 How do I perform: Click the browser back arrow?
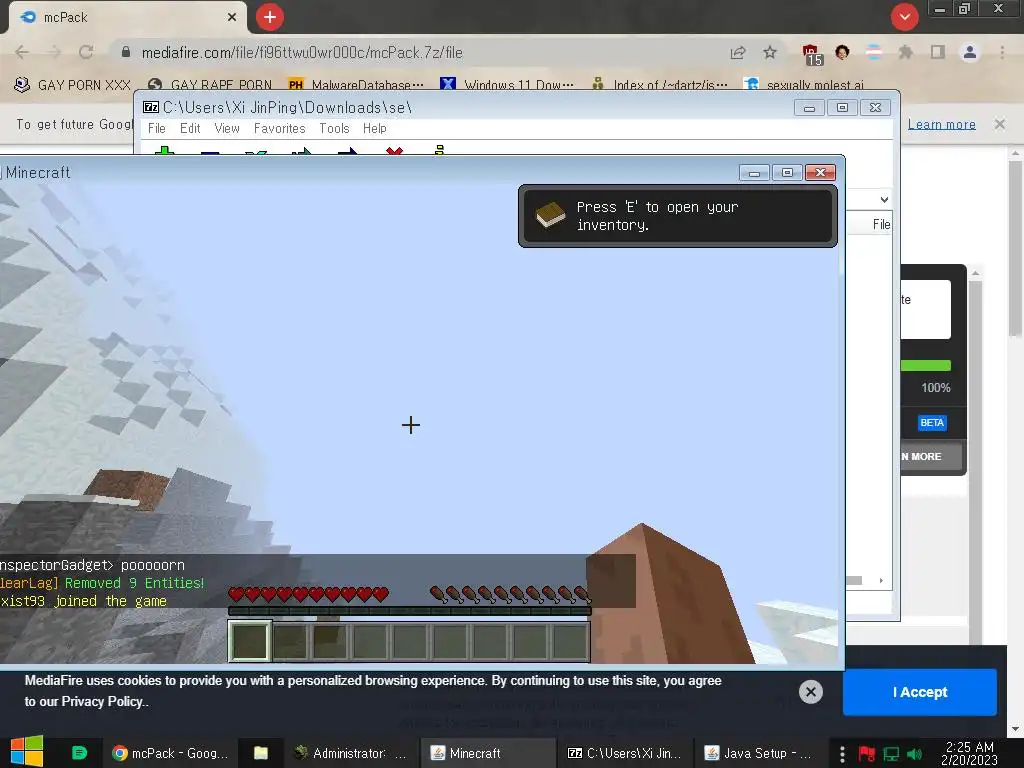pos(22,52)
